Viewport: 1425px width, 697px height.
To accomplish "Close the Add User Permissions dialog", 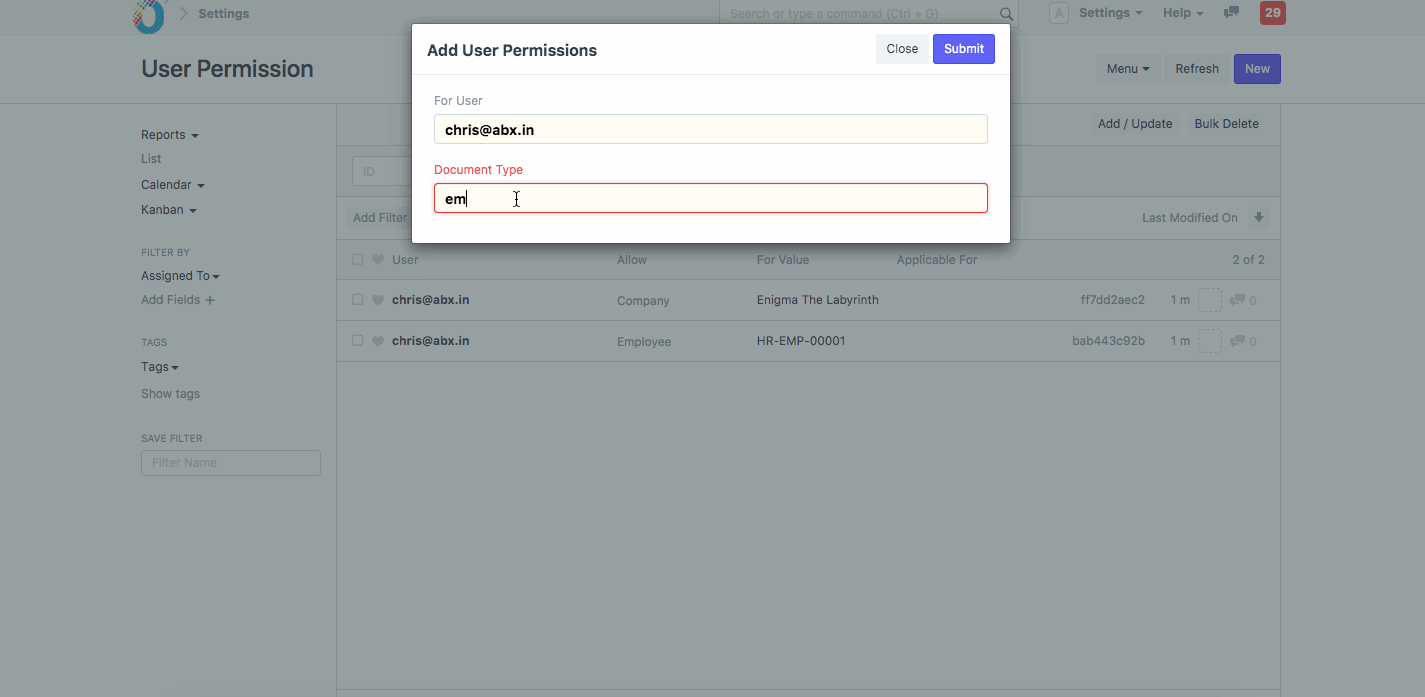I will pos(901,49).
